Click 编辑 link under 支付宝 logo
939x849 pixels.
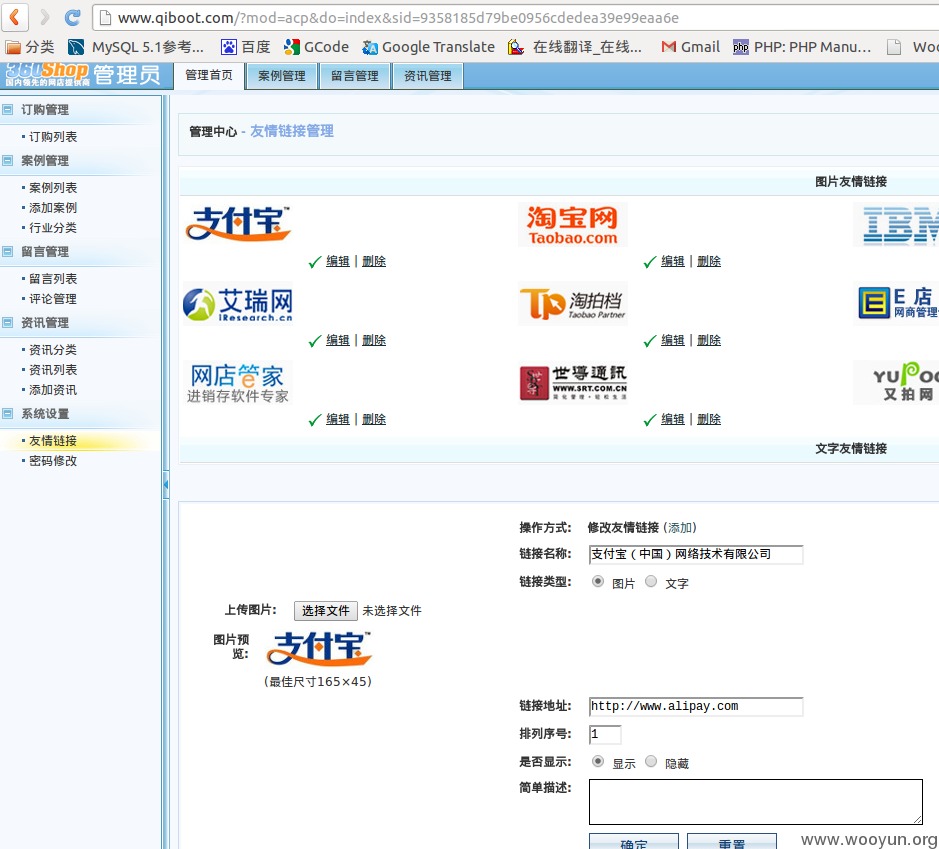point(338,261)
